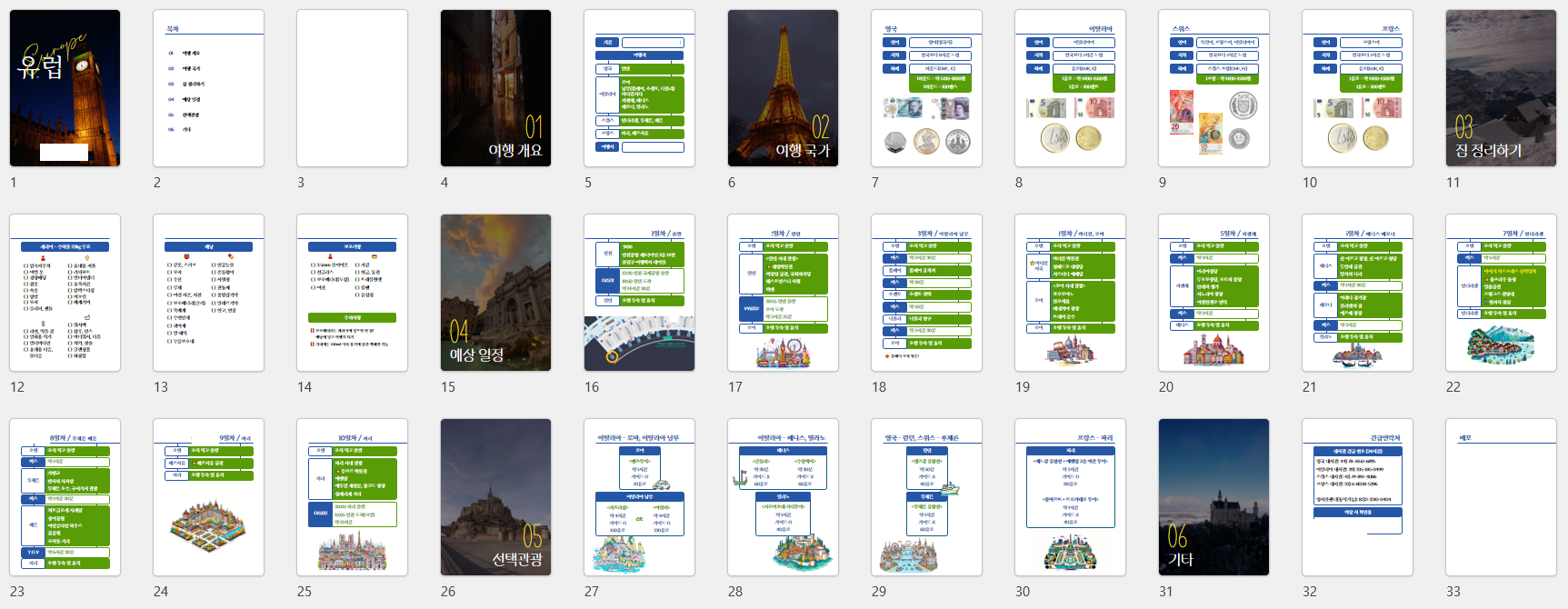Open slide 22 for the 7일차 schedule
This screenshot has width=1568, height=609.
point(1501,293)
